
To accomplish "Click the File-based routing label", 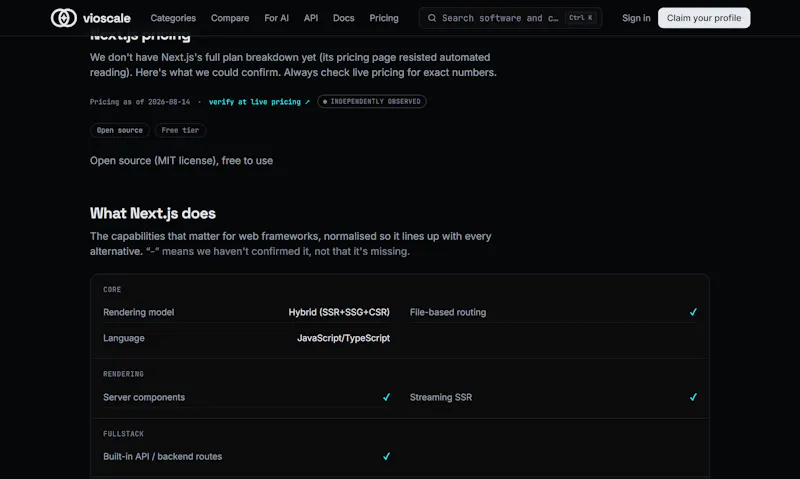I will (448, 312).
